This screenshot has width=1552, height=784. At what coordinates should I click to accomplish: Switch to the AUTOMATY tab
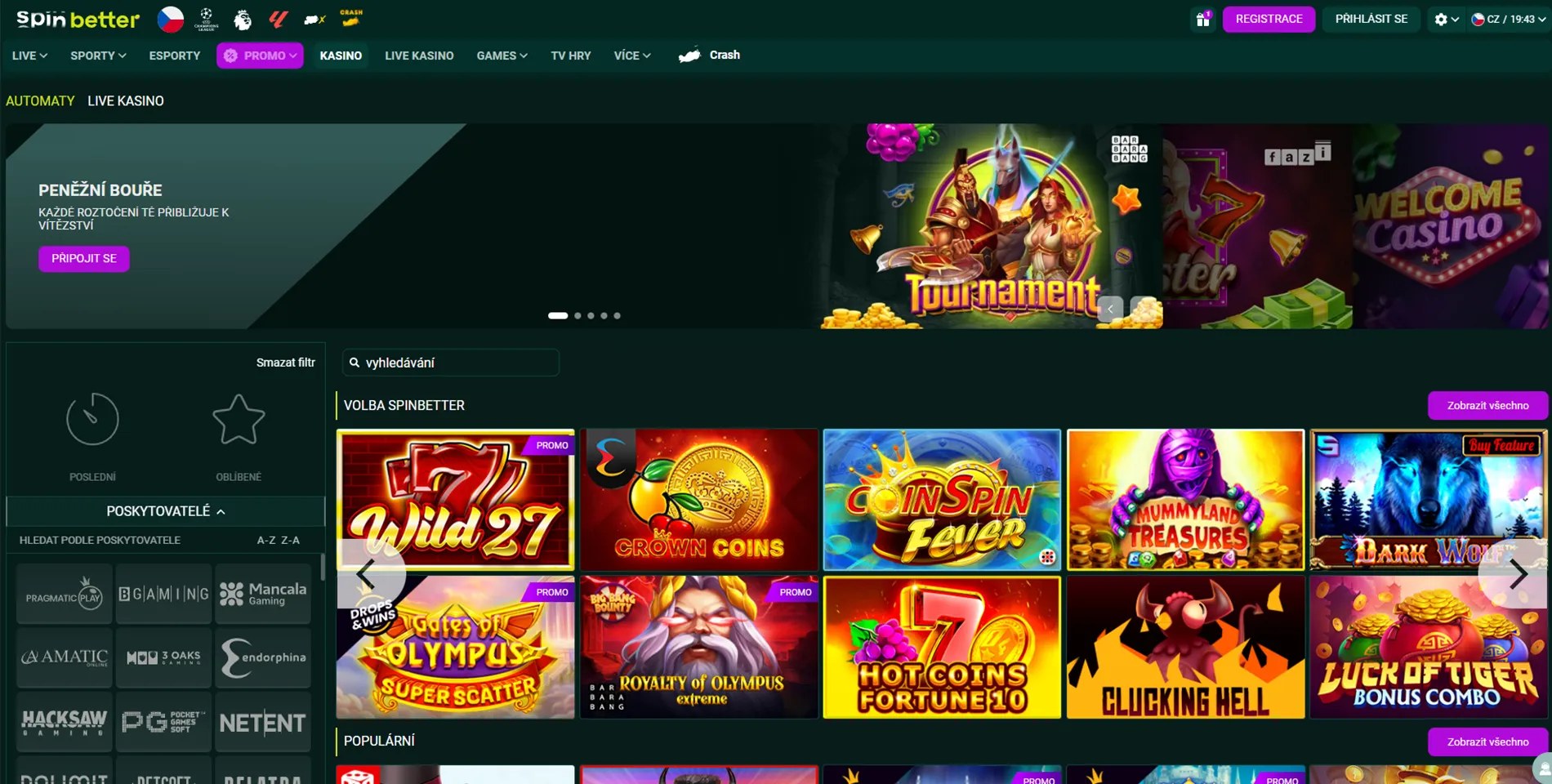(40, 100)
